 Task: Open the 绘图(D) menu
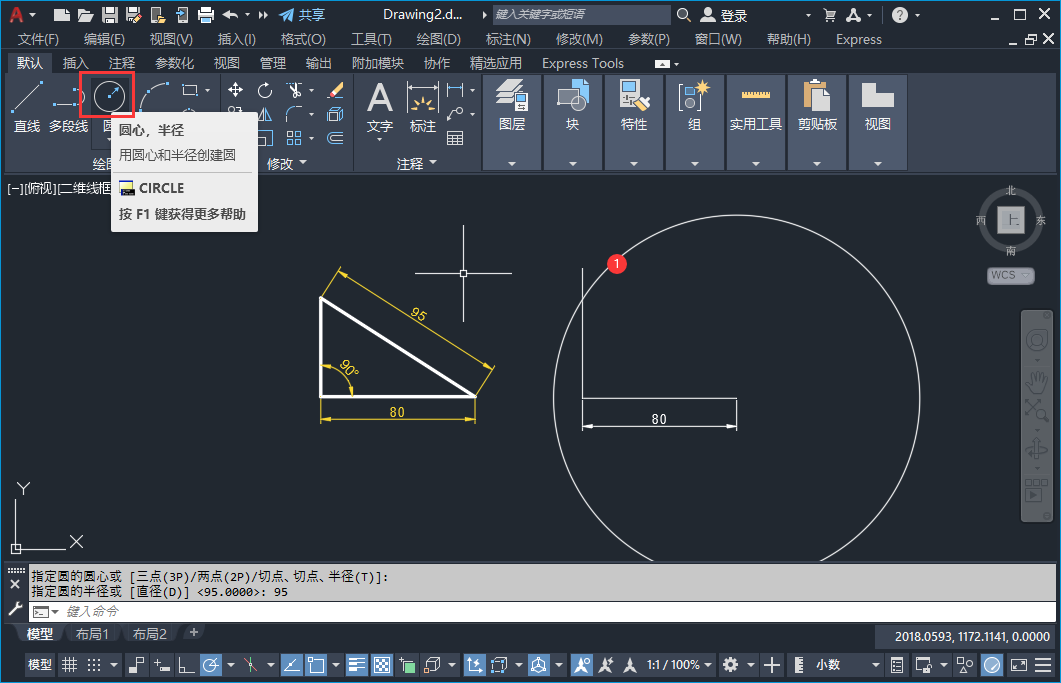[437, 39]
